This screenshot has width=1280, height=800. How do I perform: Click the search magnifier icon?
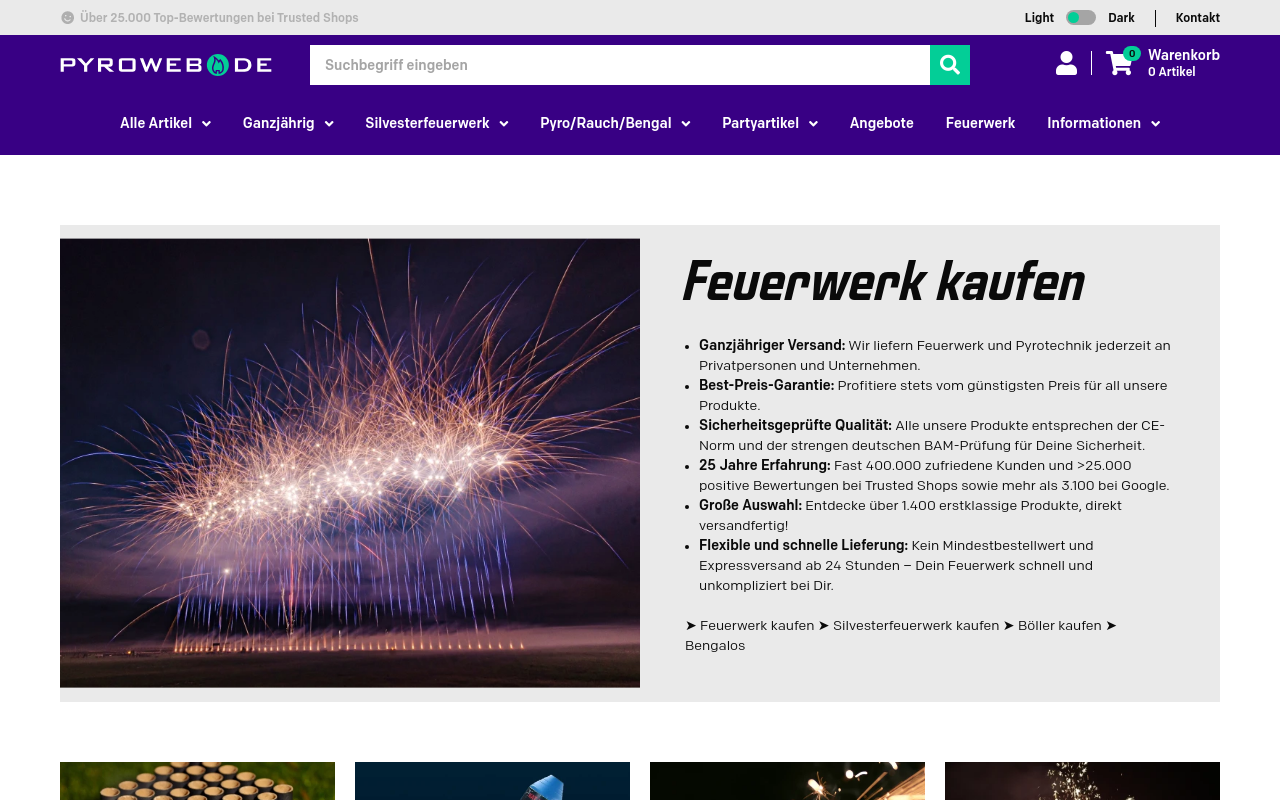coord(949,65)
